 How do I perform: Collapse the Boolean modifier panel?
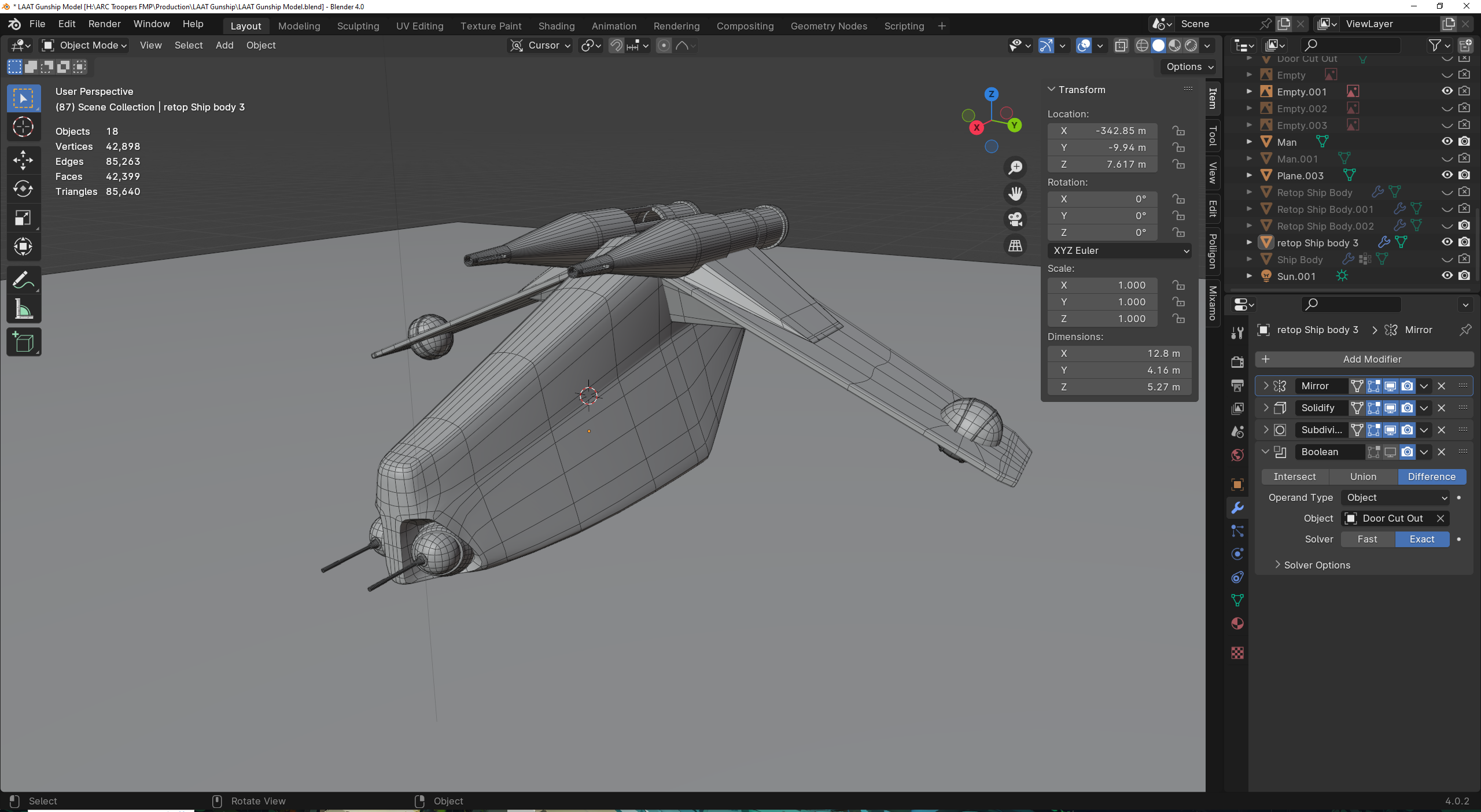tap(1266, 452)
